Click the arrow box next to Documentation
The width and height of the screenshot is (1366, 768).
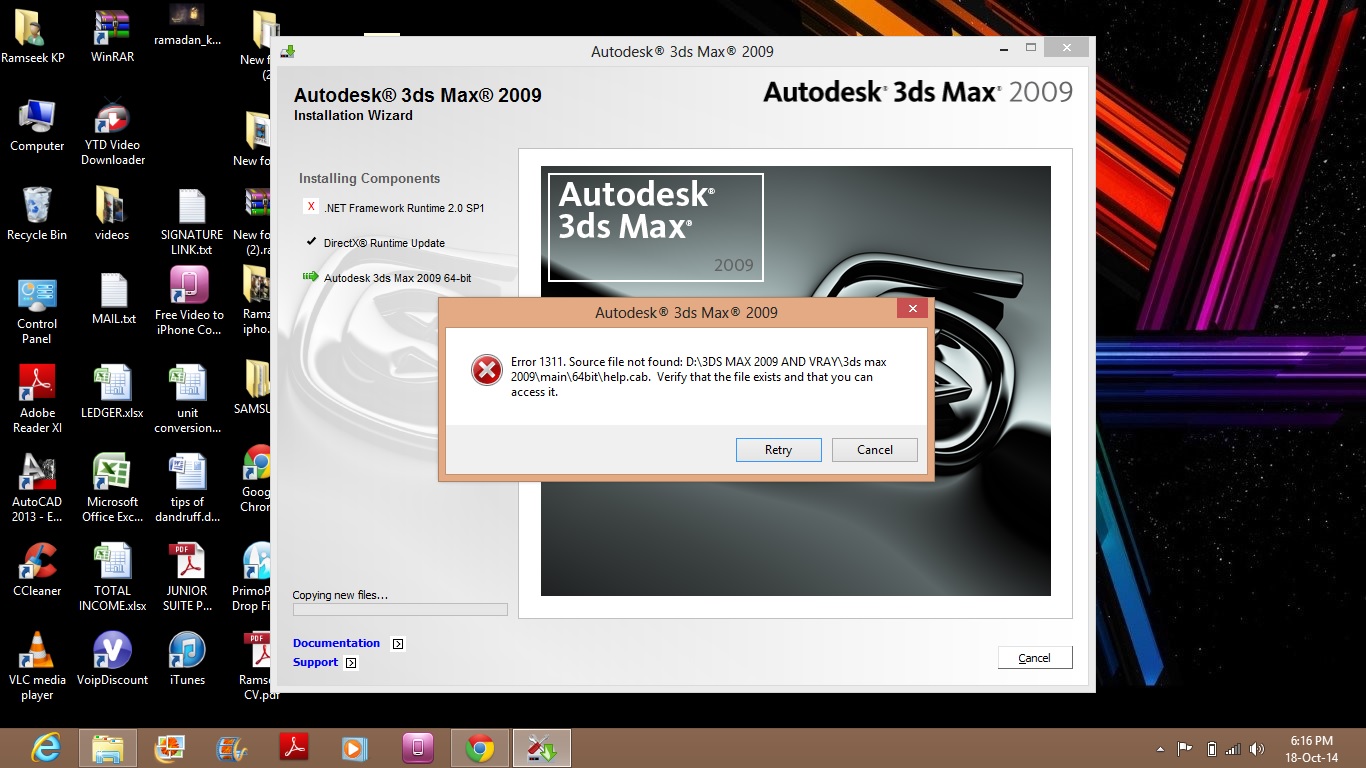[x=397, y=644]
